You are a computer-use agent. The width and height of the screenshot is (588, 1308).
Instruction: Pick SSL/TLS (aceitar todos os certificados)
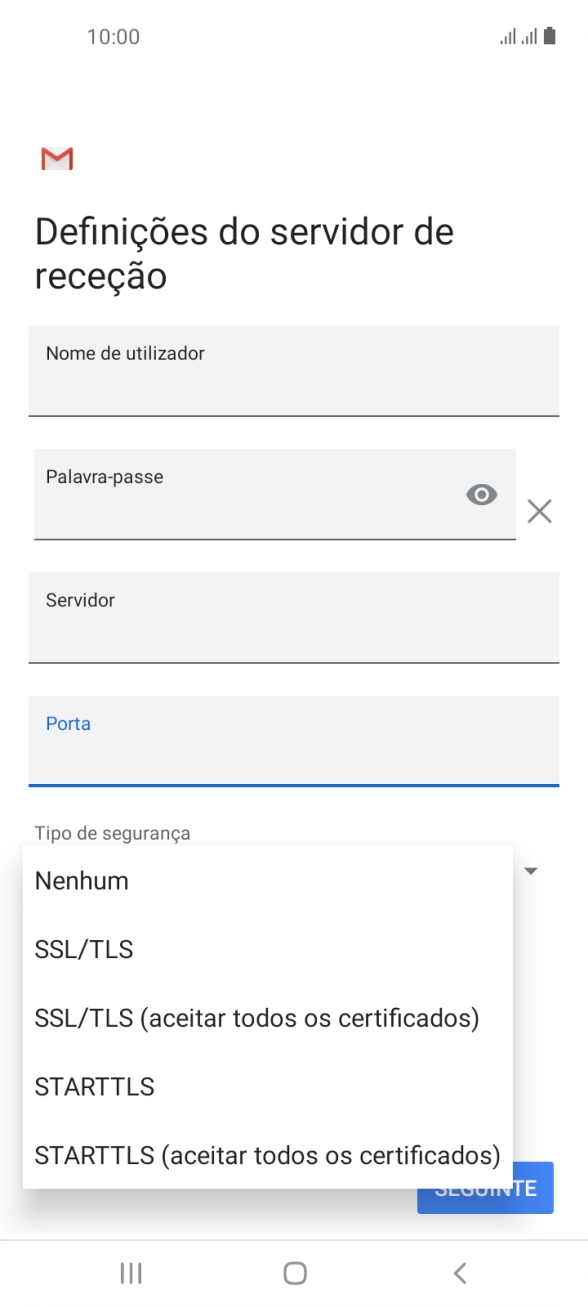(257, 1018)
